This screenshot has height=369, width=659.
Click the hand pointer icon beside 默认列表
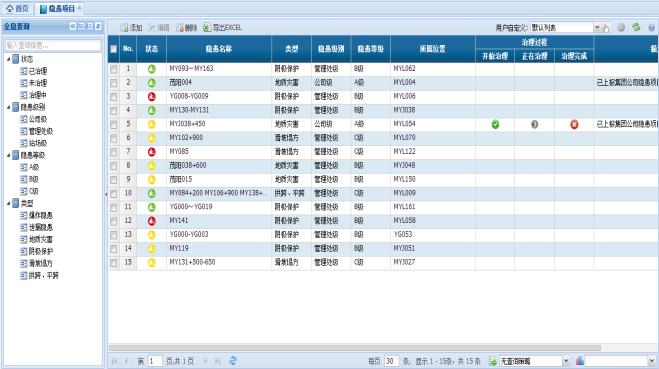(x=606, y=28)
